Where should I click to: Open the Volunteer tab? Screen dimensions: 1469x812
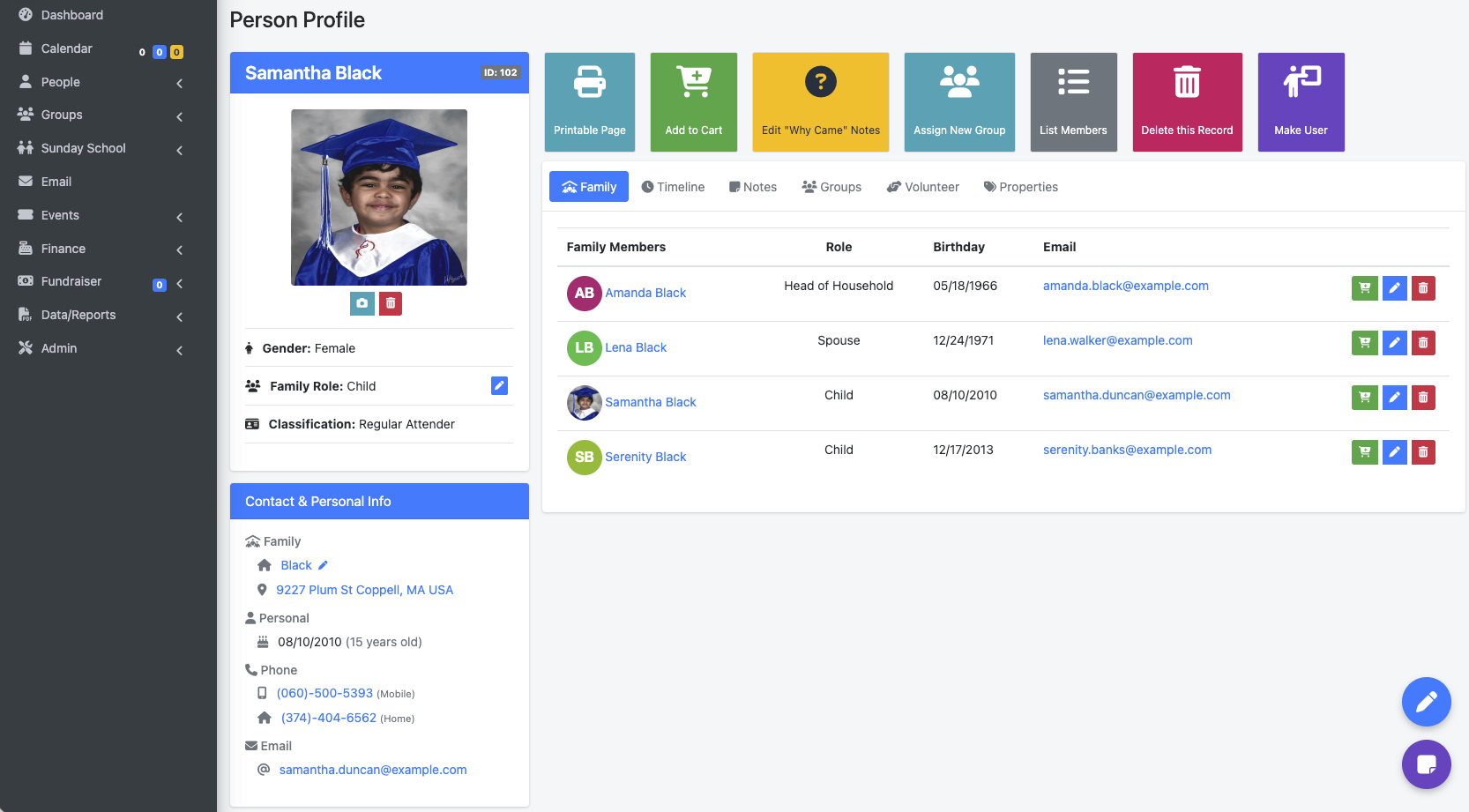point(922,186)
